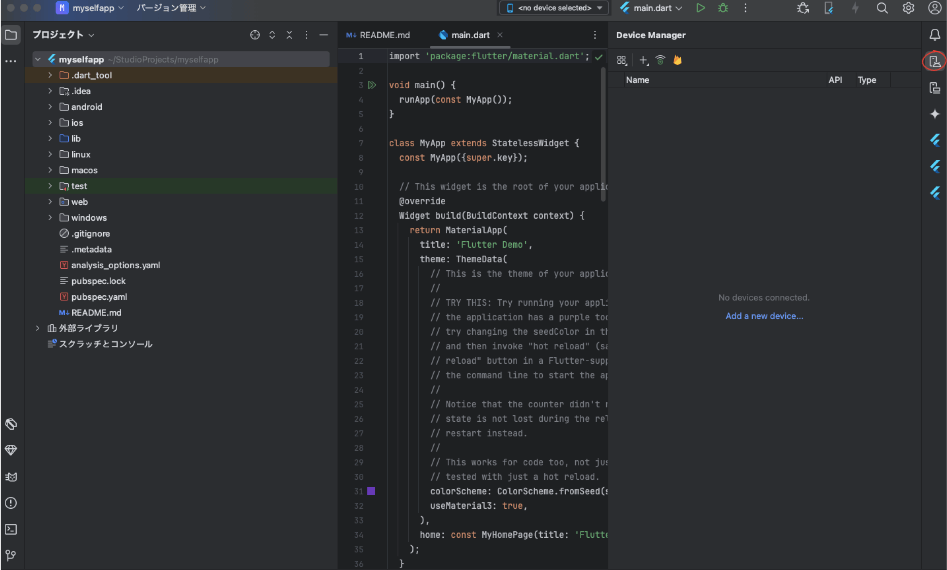Screen dimensions: 947x570
Task: Sort by the Type column header
Action: 867,80
